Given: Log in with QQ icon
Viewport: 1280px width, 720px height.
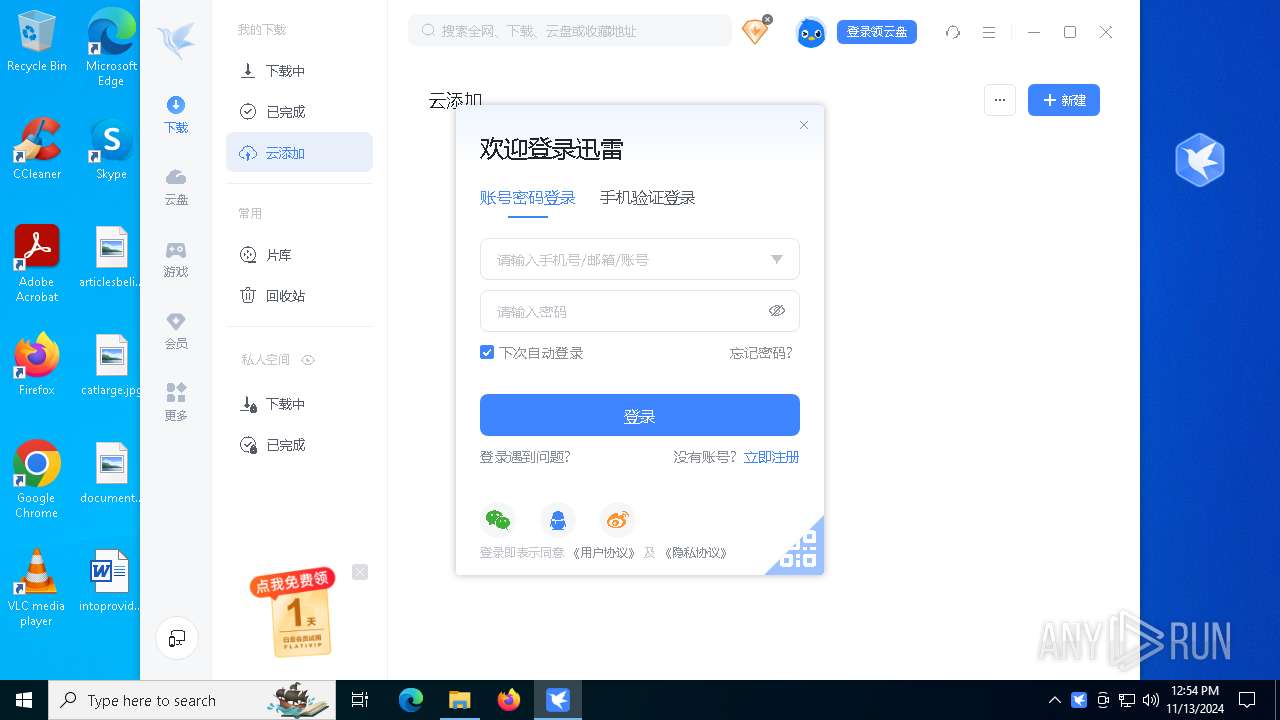Looking at the screenshot, I should [558, 519].
